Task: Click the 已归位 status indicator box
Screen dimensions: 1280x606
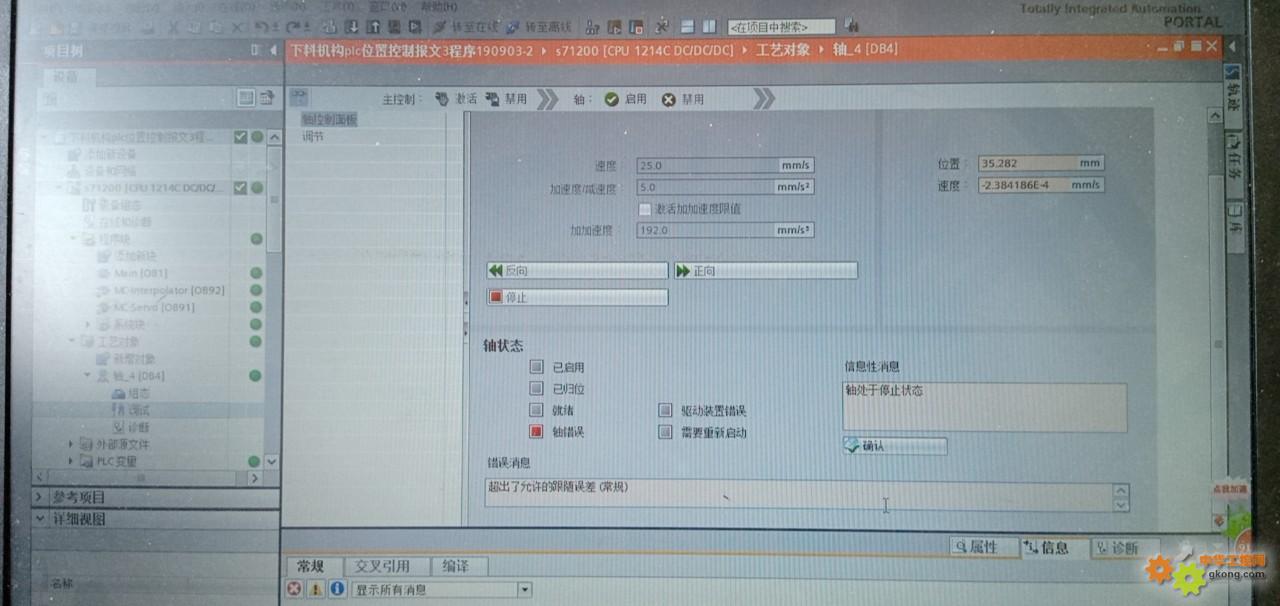Action: (x=537, y=389)
